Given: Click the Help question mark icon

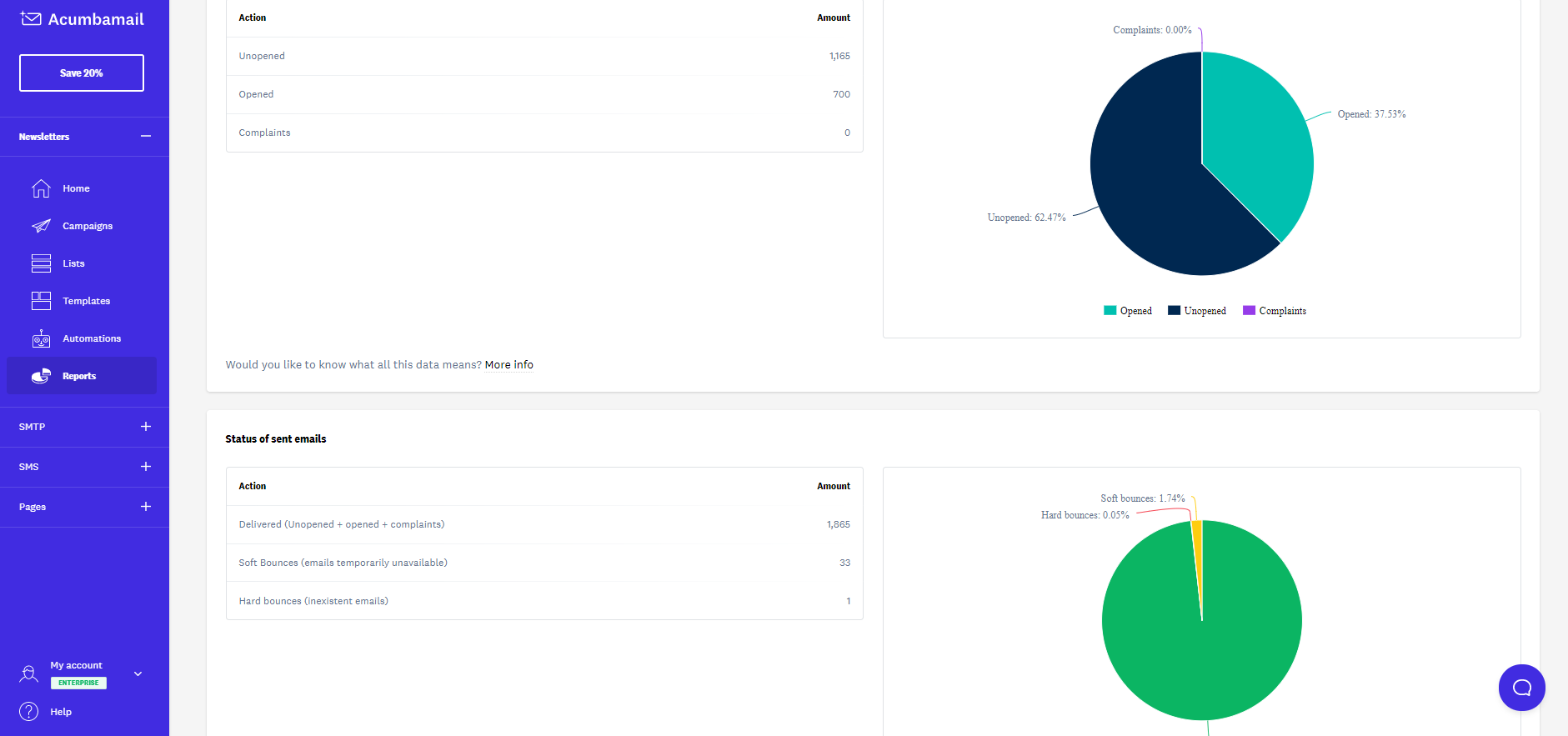Looking at the screenshot, I should (x=29, y=712).
